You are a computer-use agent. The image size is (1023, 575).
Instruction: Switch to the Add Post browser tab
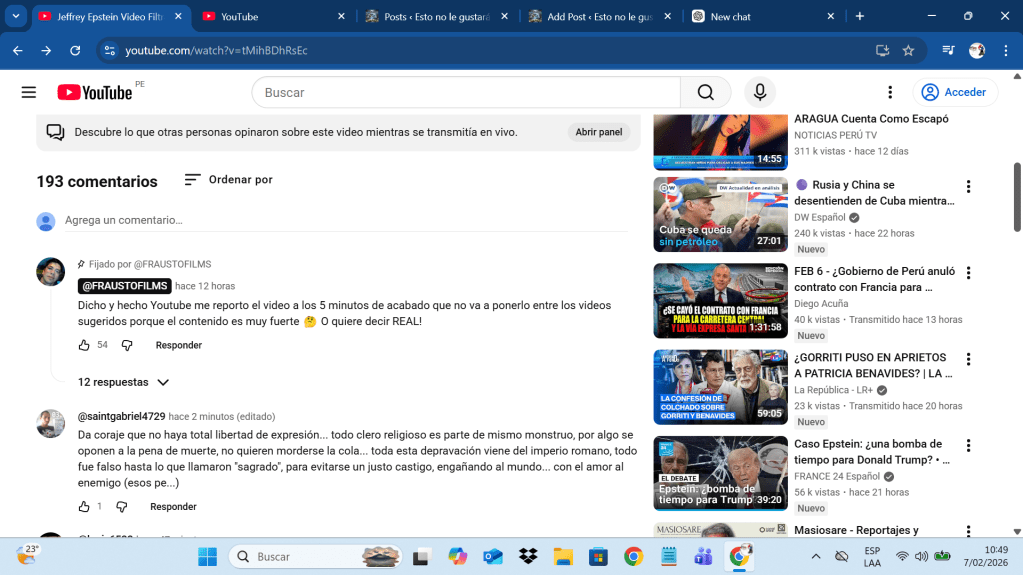[590, 17]
